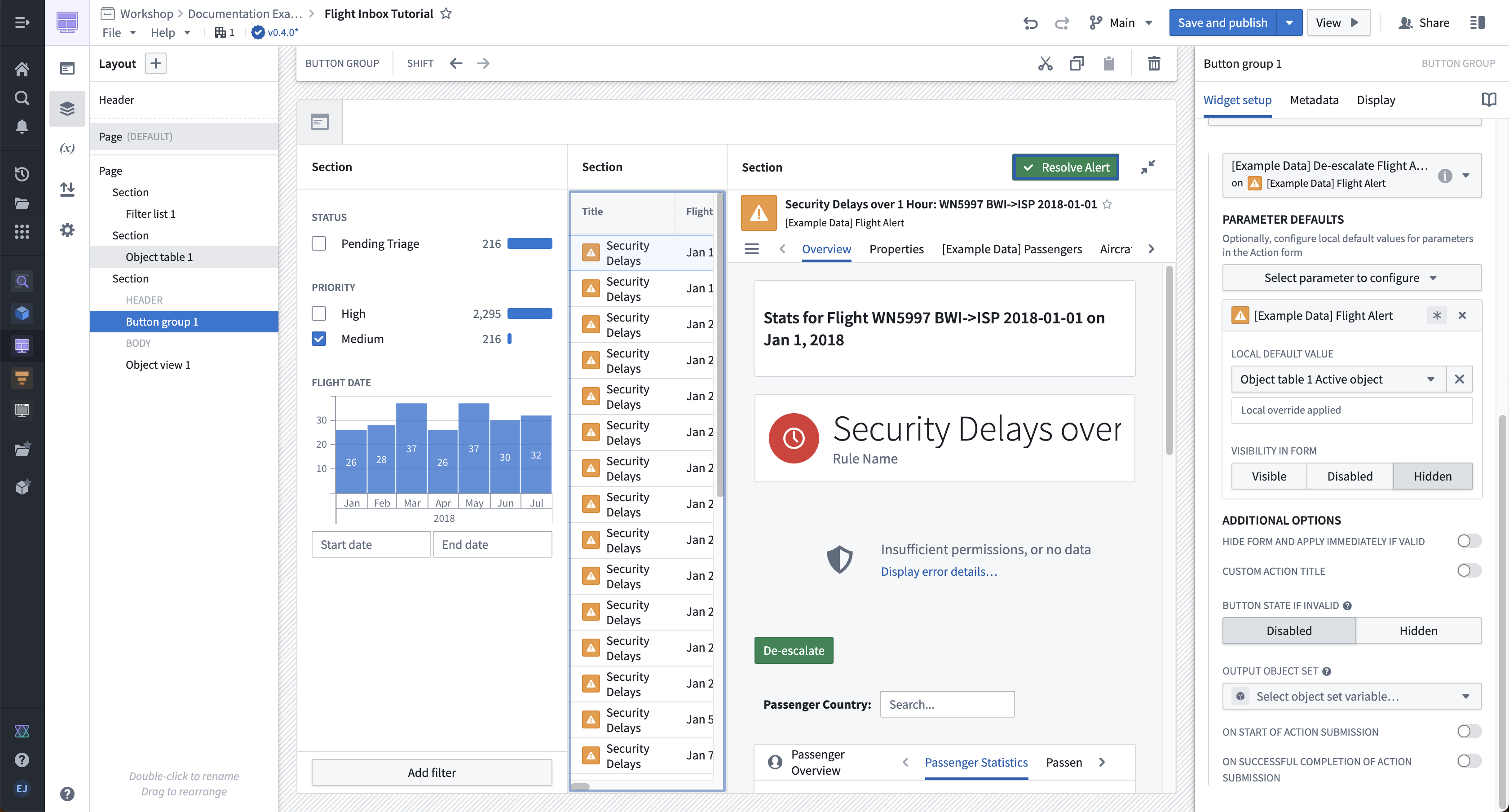The width and height of the screenshot is (1509, 812).
Task: Open the settings gear panel
Action: point(67,229)
